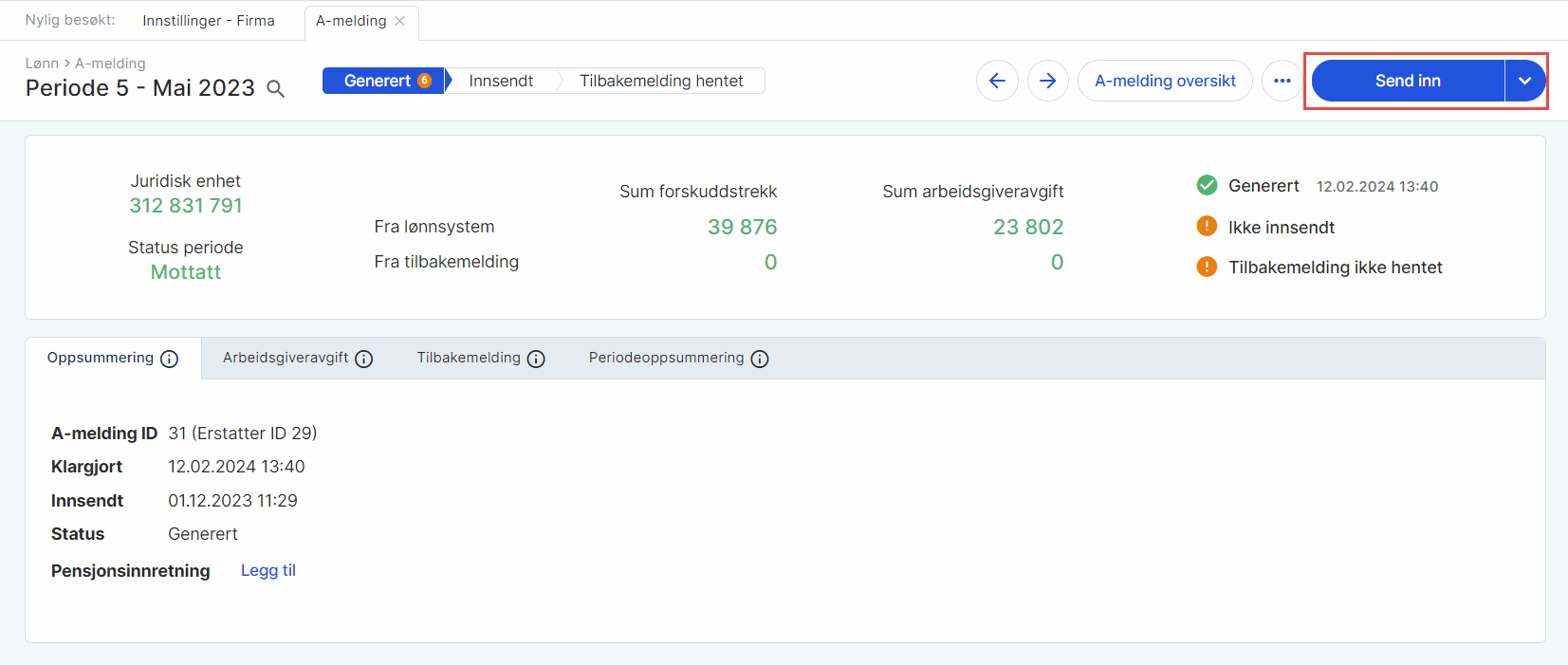1568x665 pixels.
Task: Go to next period with right arrow
Action: [x=1047, y=81]
